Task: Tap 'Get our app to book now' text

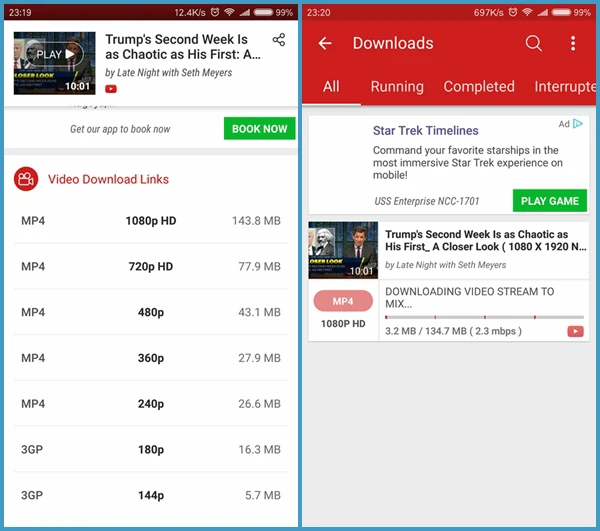Action: coord(120,129)
